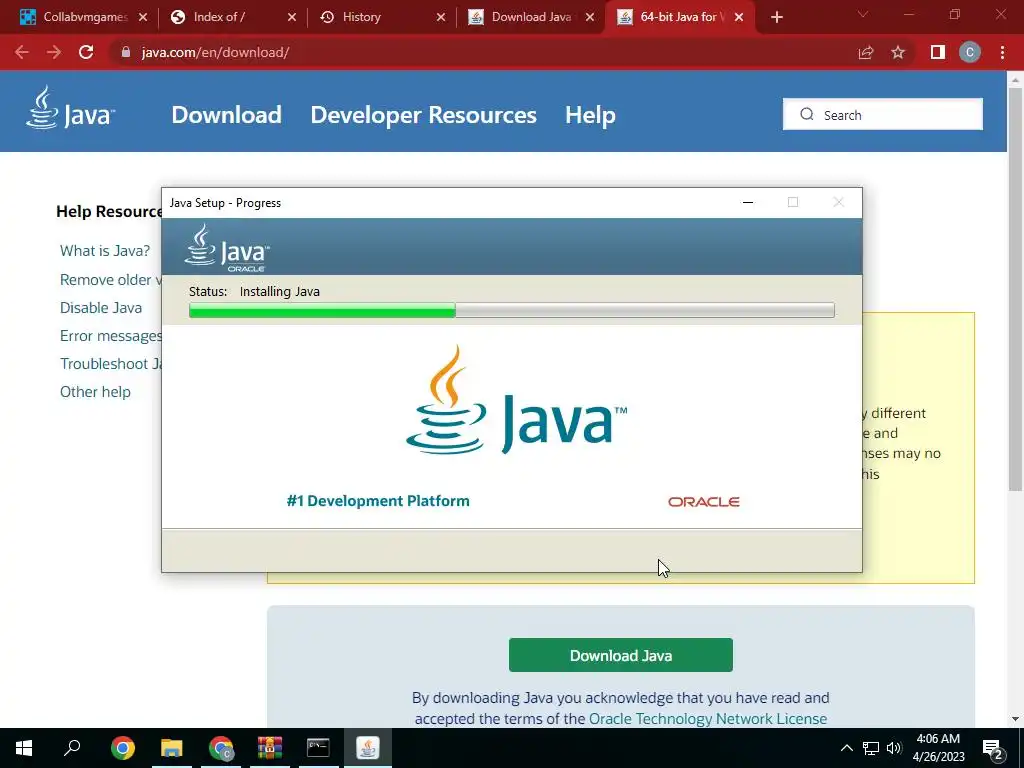Open the Chrome profile avatar C
1024x768 pixels.
click(x=970, y=52)
